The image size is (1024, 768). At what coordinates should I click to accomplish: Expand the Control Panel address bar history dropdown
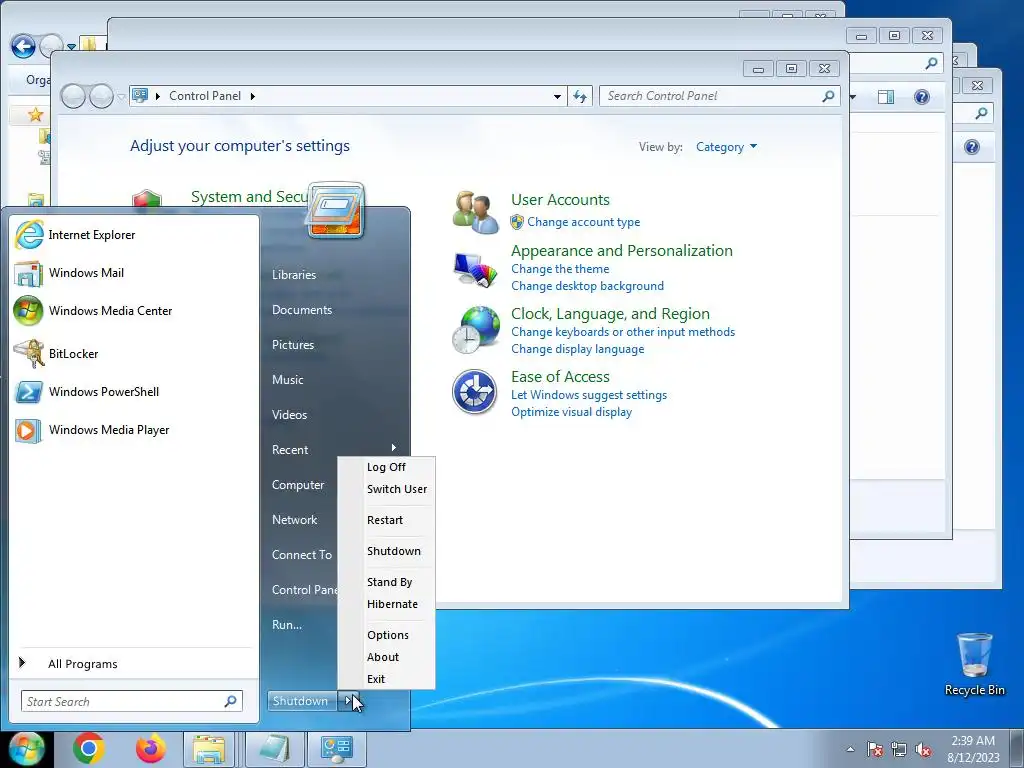click(557, 97)
